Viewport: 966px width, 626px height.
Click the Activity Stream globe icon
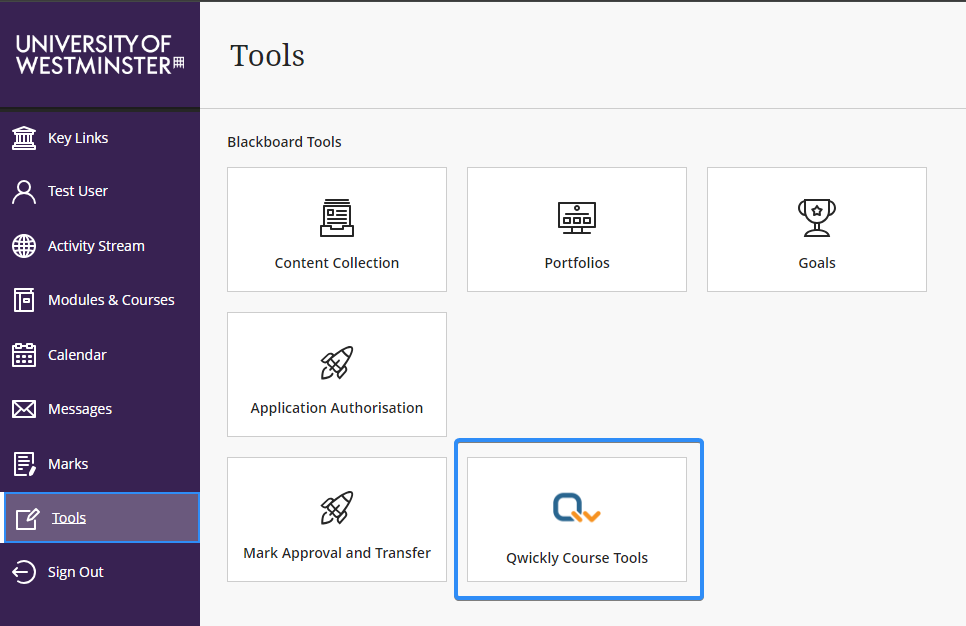(x=24, y=246)
